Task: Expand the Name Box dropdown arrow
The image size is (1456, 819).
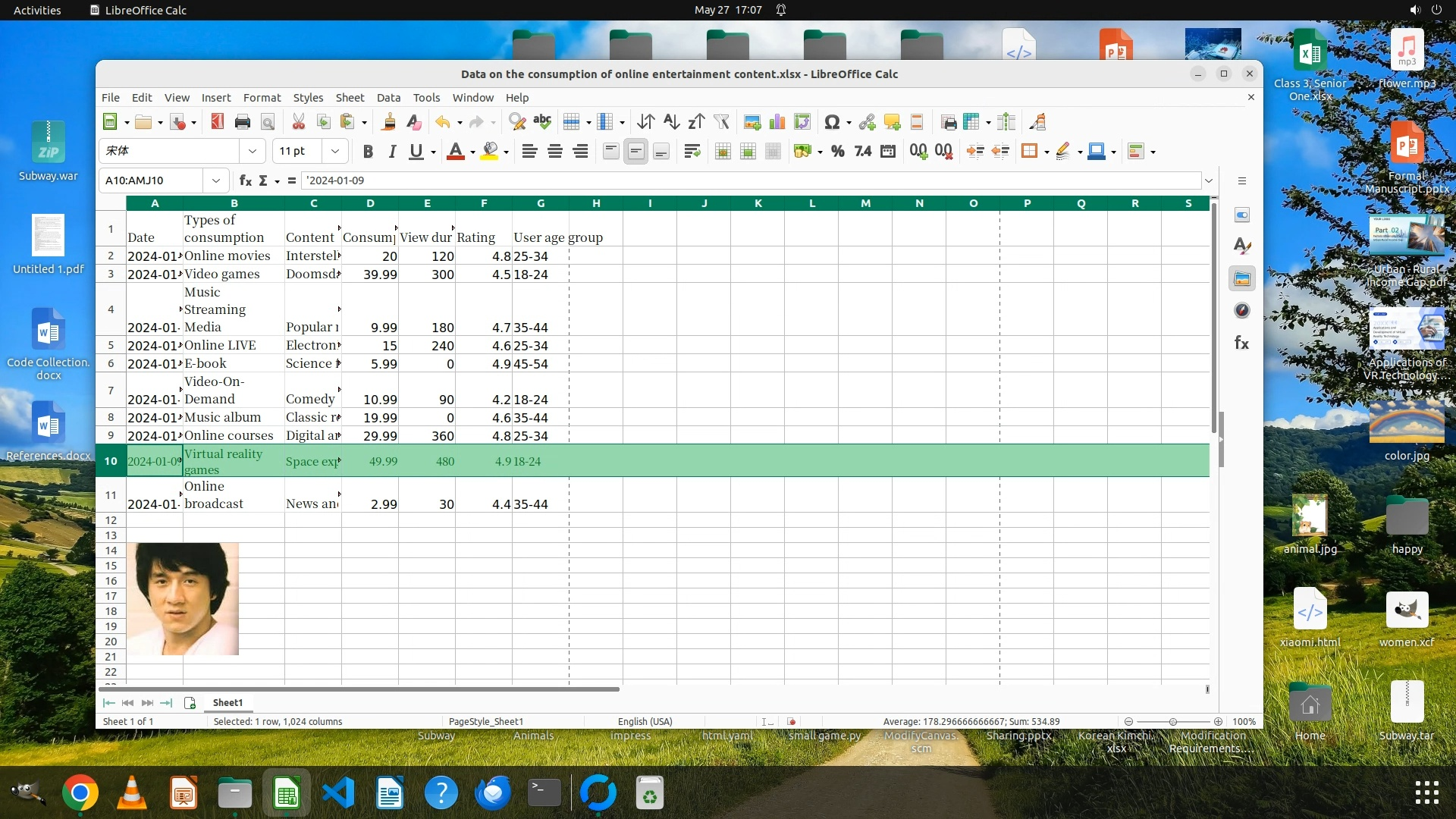Action: pos(216,180)
